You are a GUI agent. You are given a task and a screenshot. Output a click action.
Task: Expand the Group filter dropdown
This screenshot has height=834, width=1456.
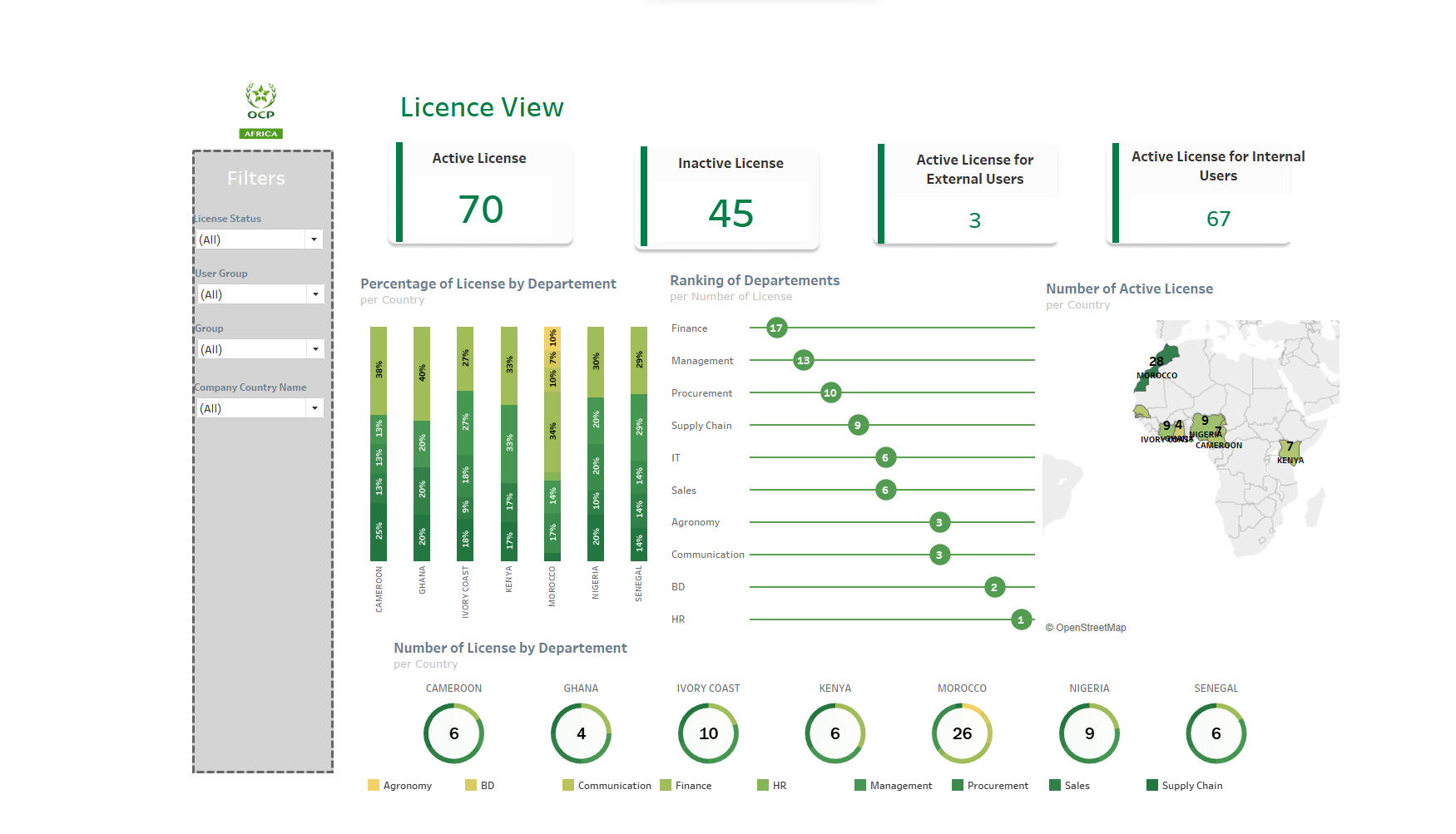(260, 349)
